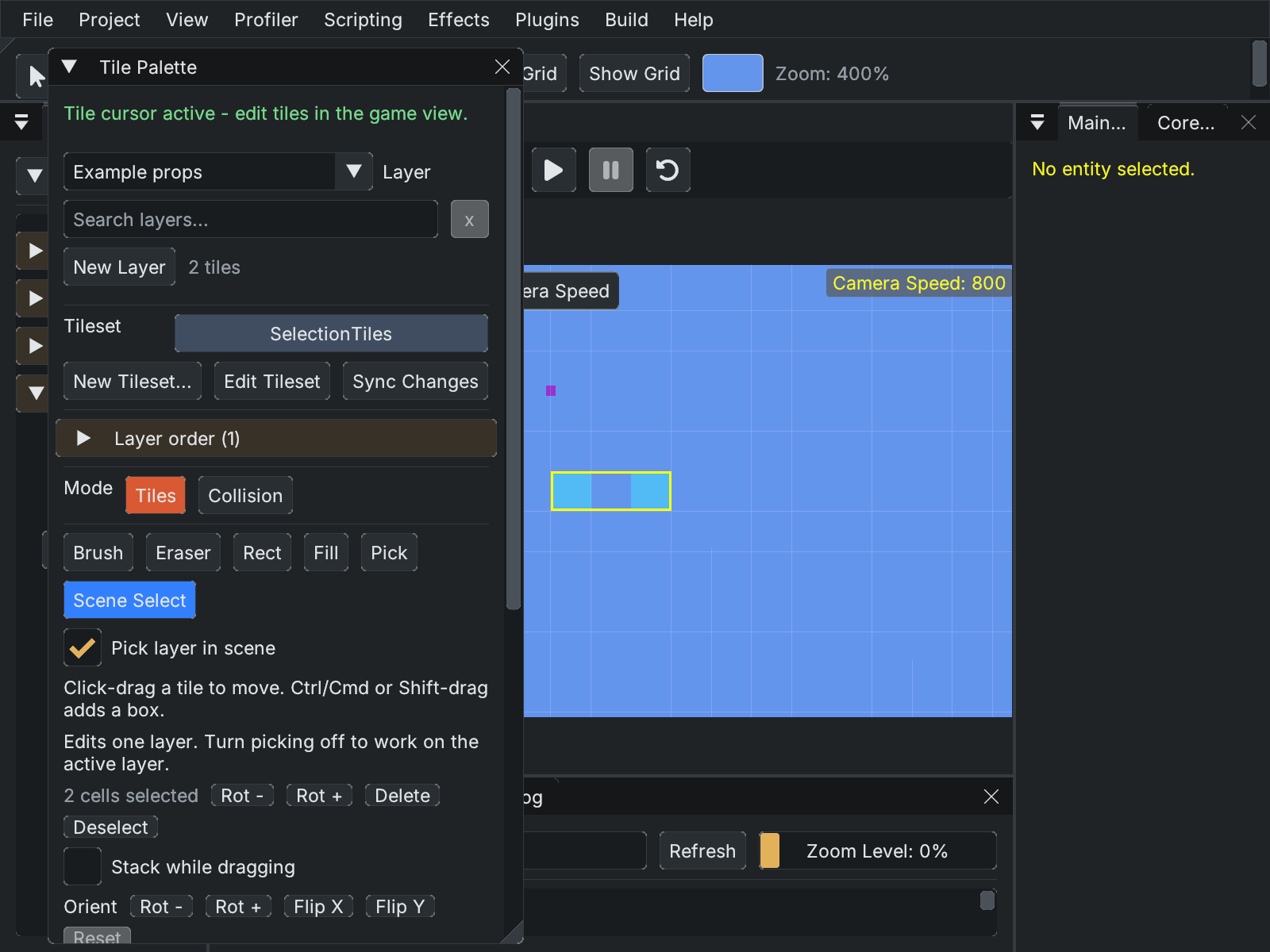The height and width of the screenshot is (952, 1270).
Task: Close the Tile Palette window
Action: (x=502, y=67)
